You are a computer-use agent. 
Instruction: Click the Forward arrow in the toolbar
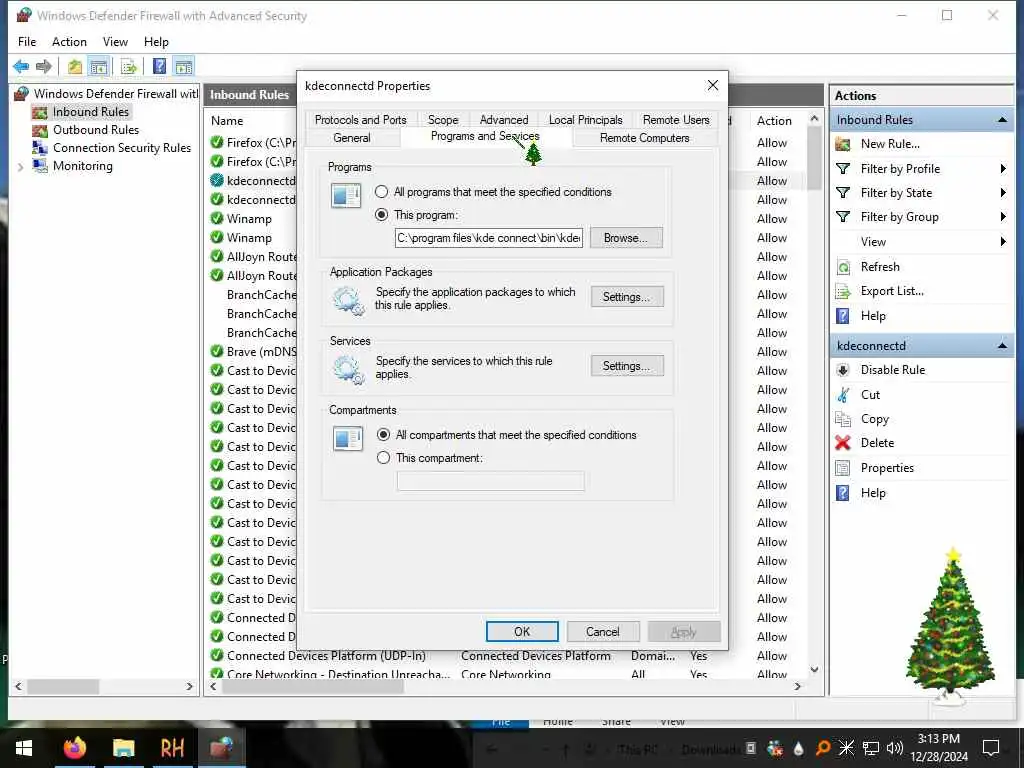pos(44,66)
